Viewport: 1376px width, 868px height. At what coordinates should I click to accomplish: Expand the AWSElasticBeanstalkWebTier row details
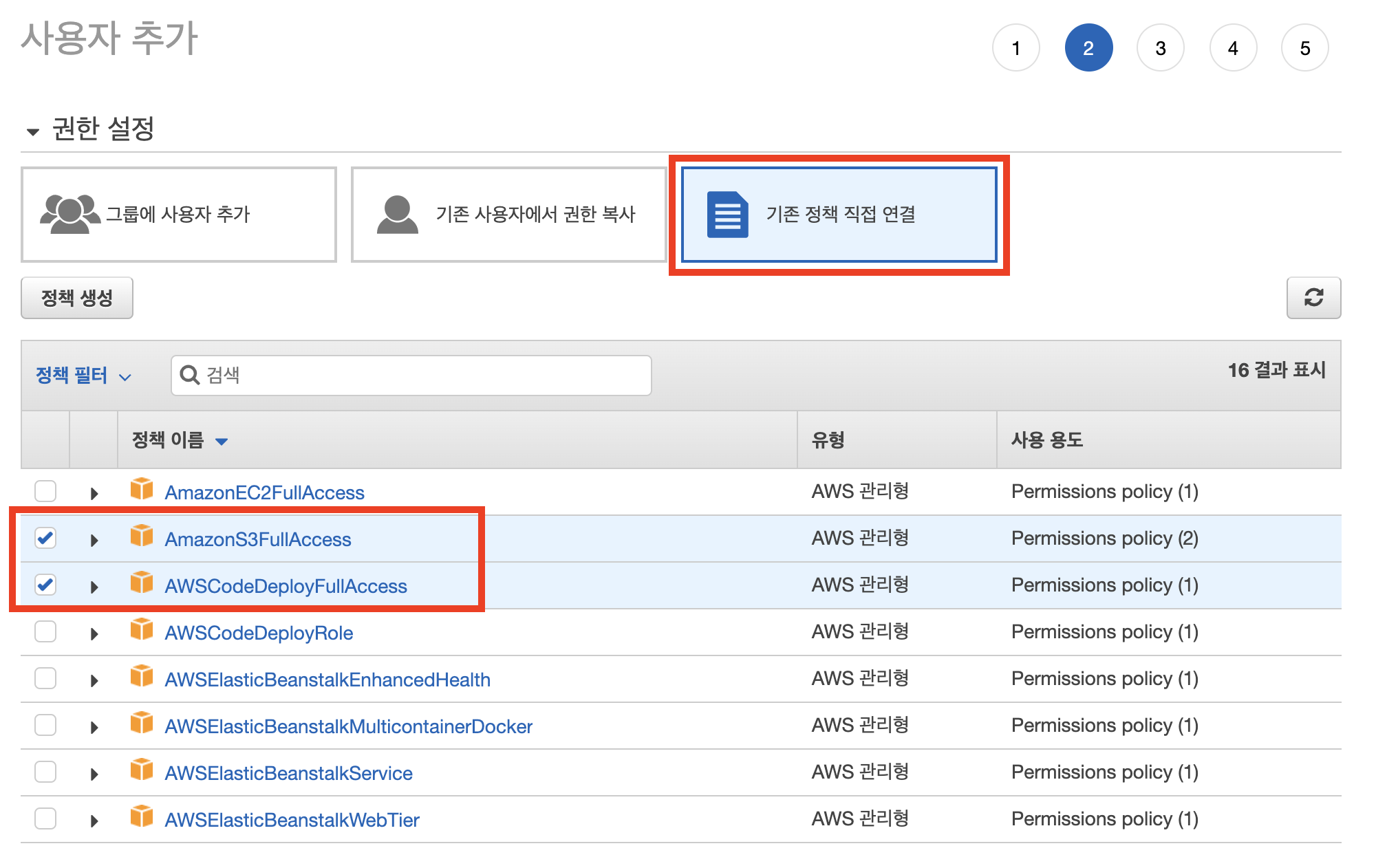[x=94, y=821]
